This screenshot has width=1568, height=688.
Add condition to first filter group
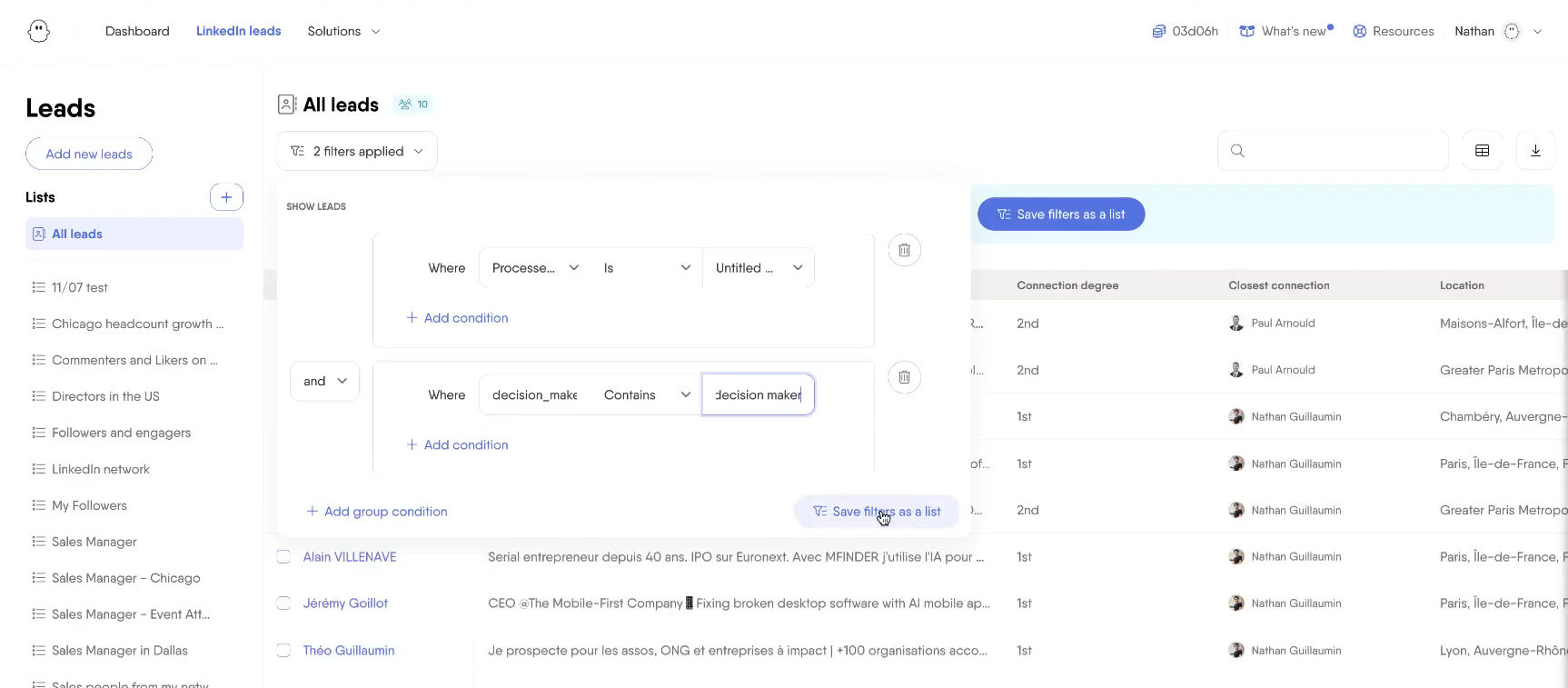tap(457, 318)
